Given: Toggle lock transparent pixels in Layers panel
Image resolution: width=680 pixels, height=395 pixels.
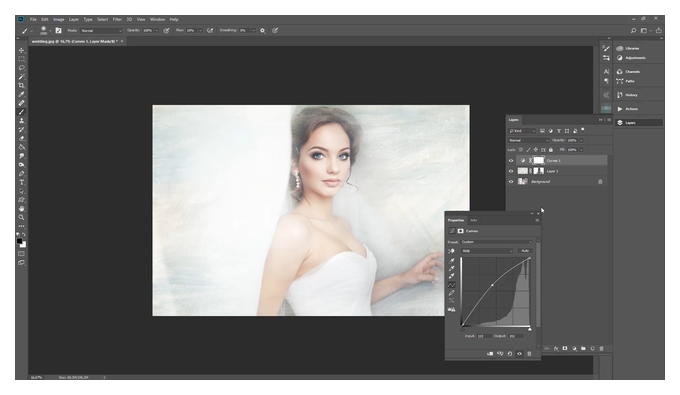Looking at the screenshot, I should tap(521, 150).
